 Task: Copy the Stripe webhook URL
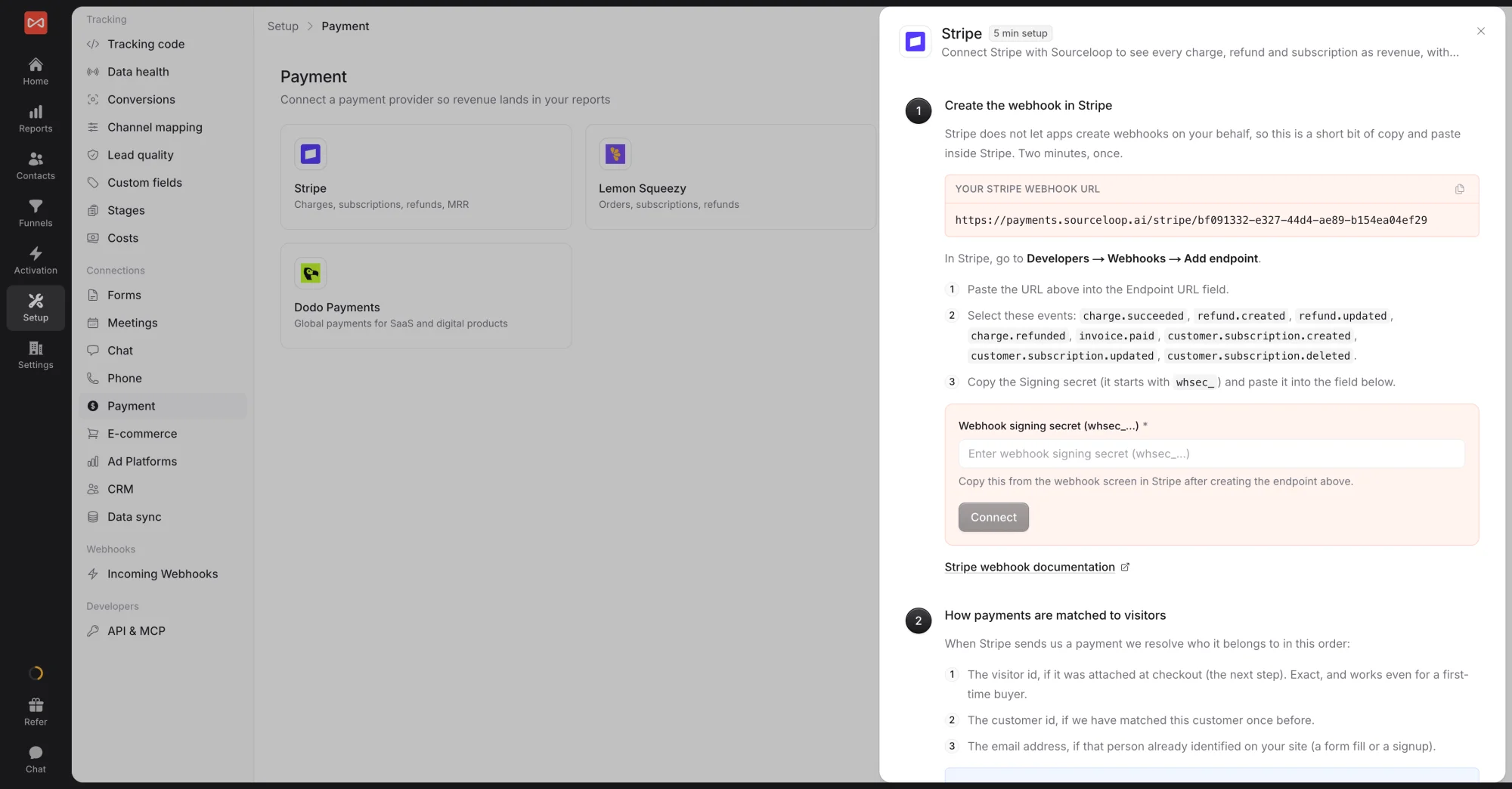point(1460,189)
